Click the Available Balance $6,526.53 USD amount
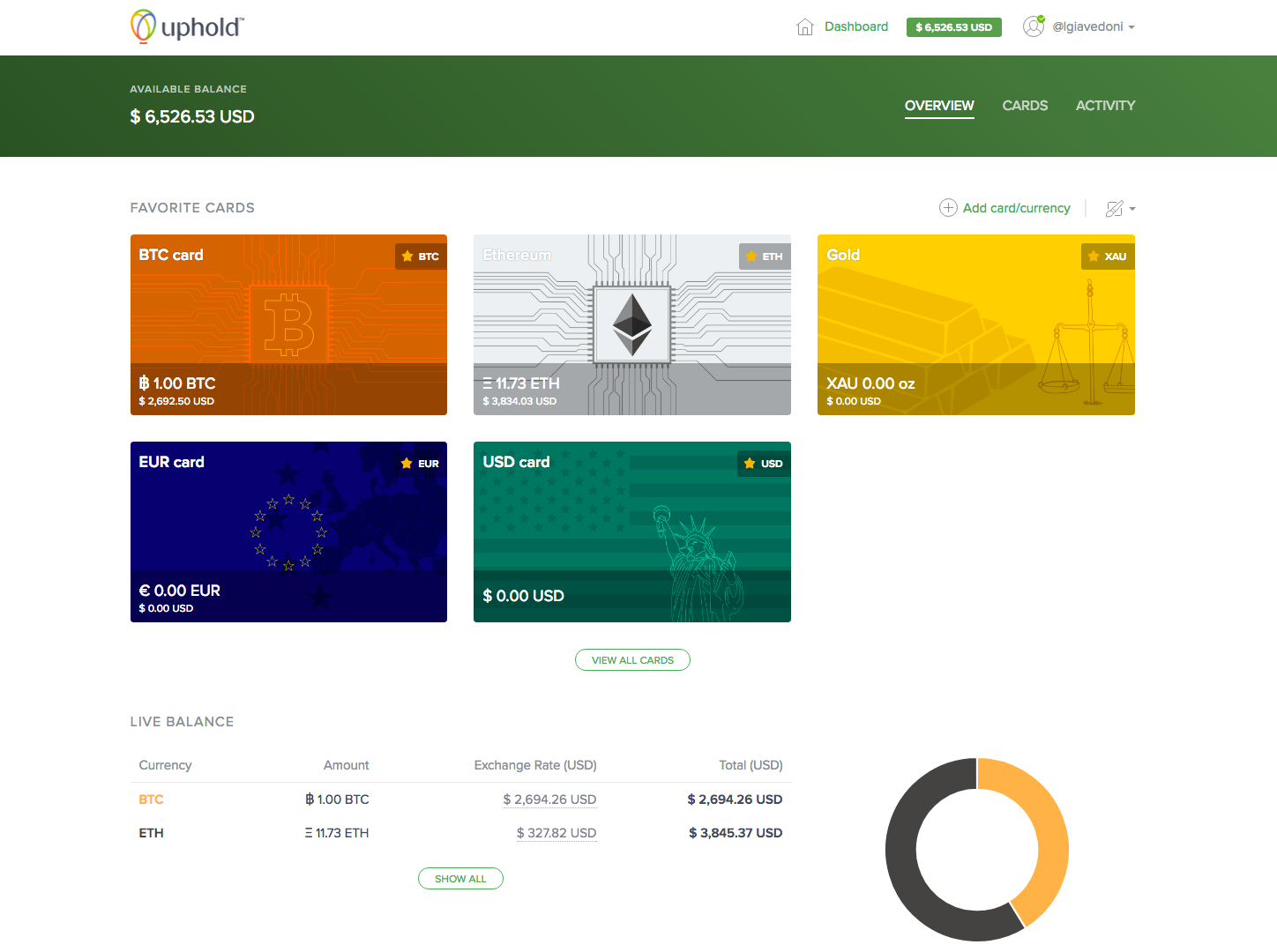The height and width of the screenshot is (952, 1277). [x=192, y=116]
